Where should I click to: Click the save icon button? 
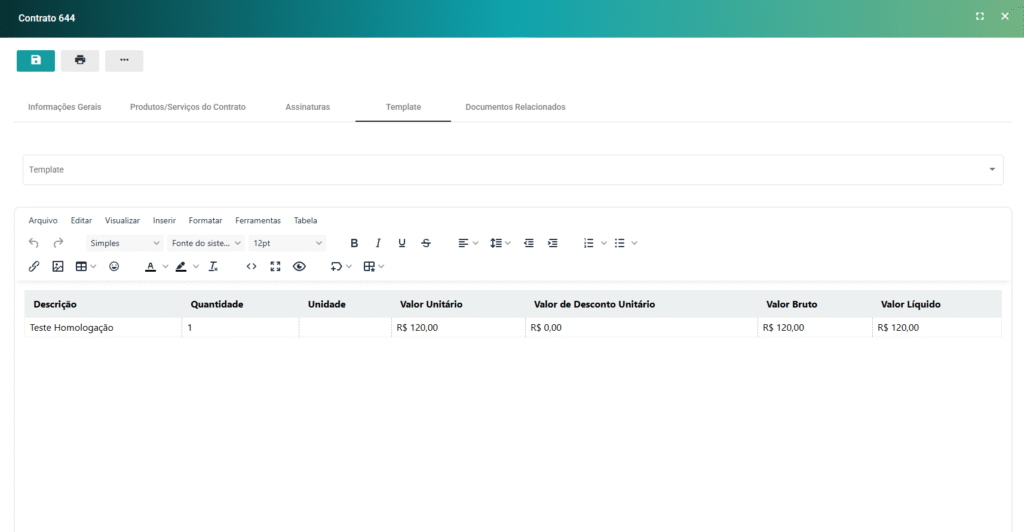(36, 61)
